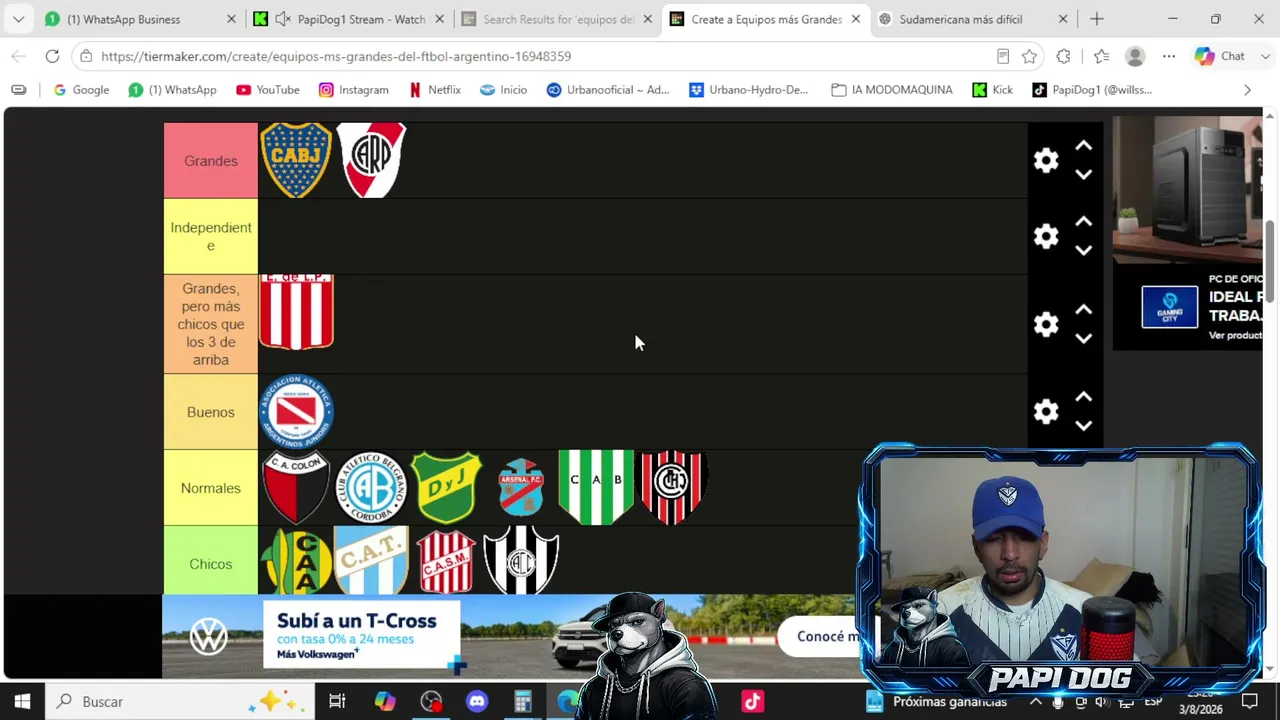The width and height of the screenshot is (1280, 720).
Task: Select the yellow-green CAA Aldosivi crest
Action: pyautogui.click(x=296, y=561)
